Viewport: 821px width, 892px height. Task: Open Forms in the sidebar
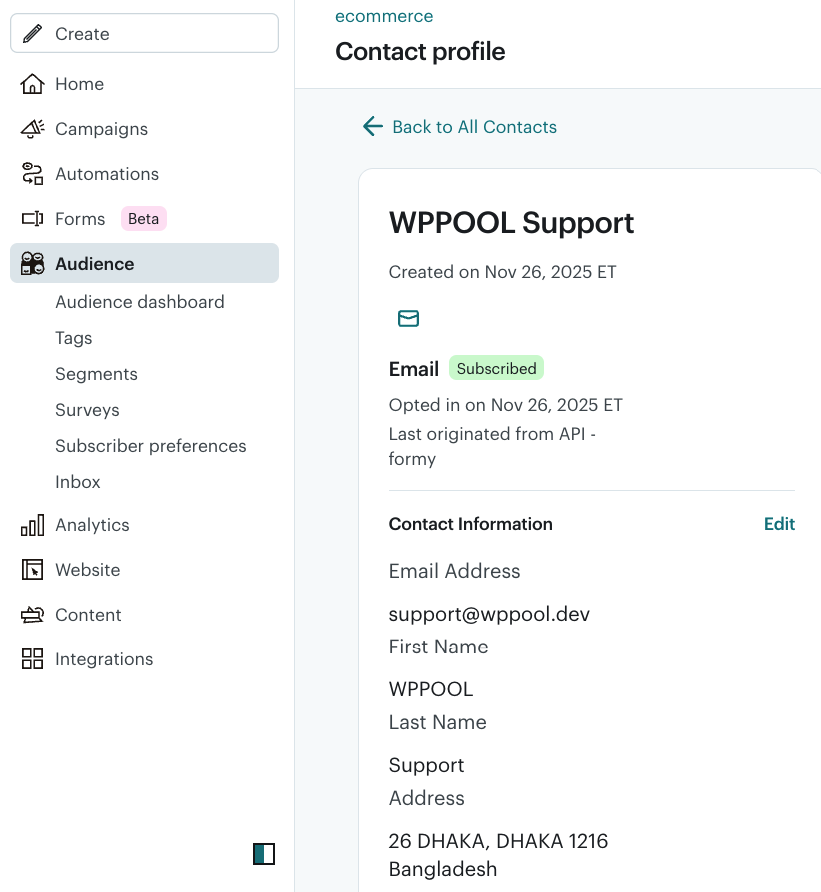pyautogui.click(x=80, y=218)
